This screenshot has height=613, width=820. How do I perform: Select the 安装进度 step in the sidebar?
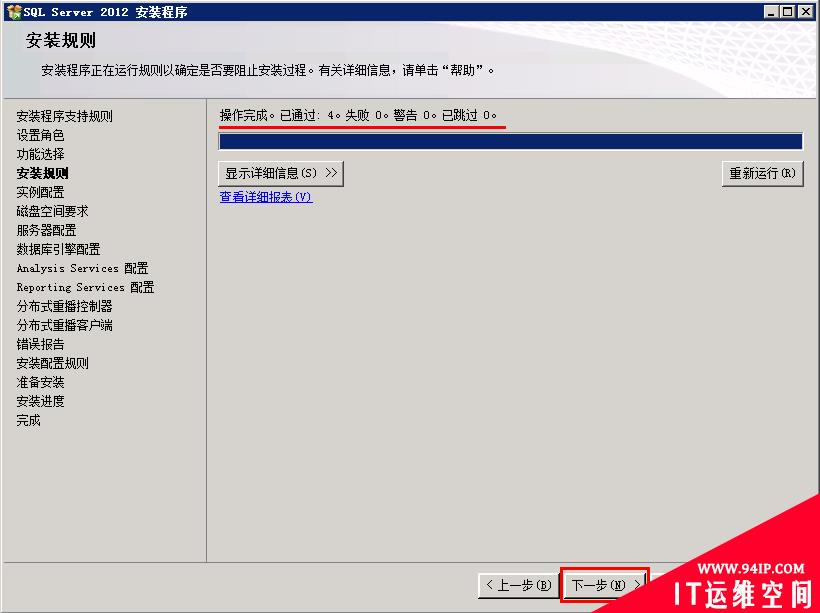pos(40,401)
